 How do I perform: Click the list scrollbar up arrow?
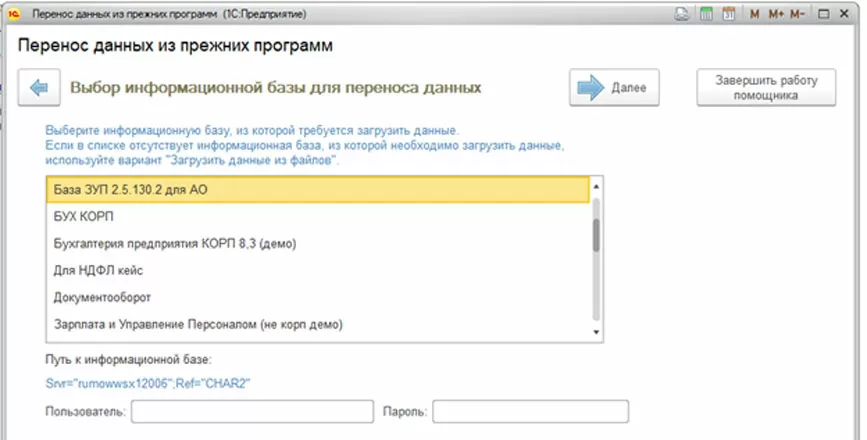click(x=596, y=187)
